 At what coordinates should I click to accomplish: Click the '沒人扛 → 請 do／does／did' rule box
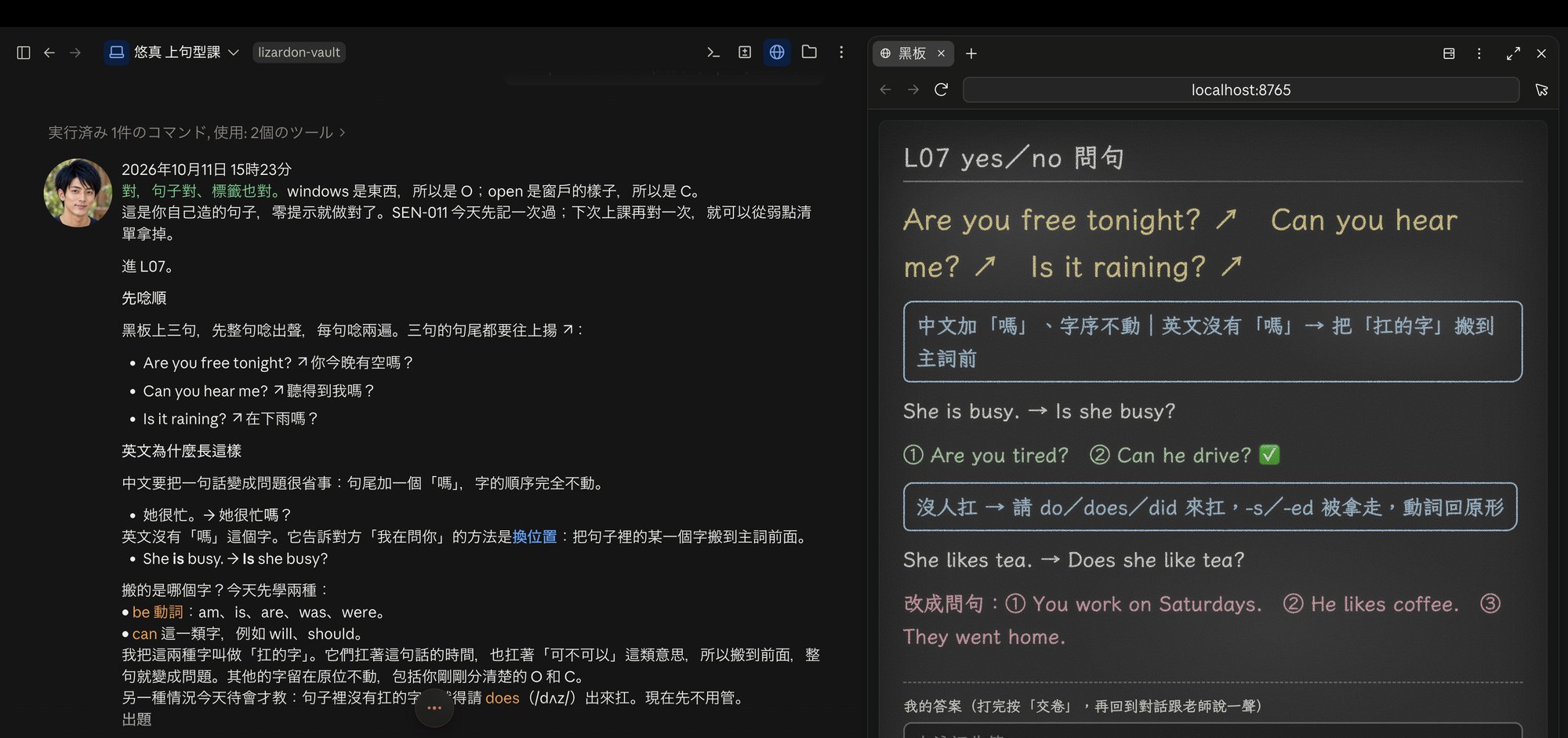click(x=1210, y=507)
